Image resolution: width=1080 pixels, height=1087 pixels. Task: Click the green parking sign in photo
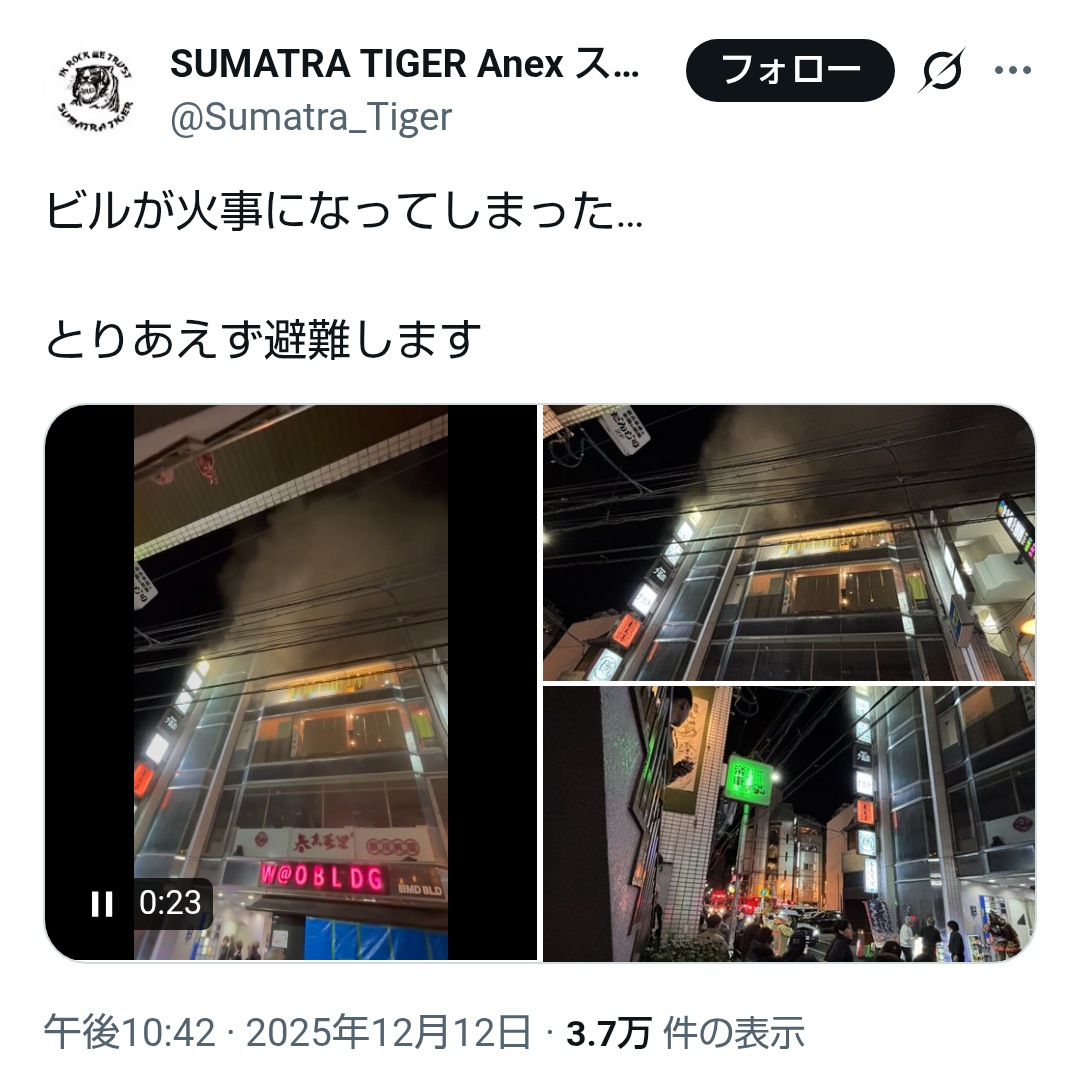pyautogui.click(x=748, y=779)
